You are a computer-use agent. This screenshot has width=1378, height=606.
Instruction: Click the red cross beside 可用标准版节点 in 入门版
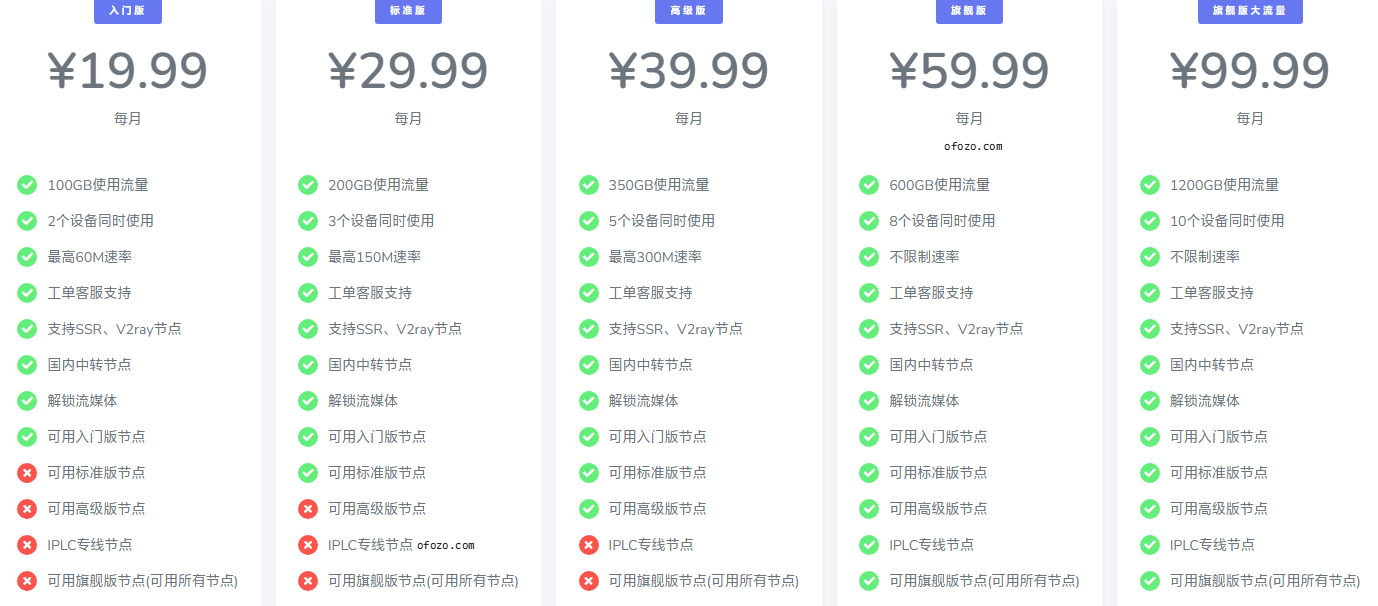point(27,473)
